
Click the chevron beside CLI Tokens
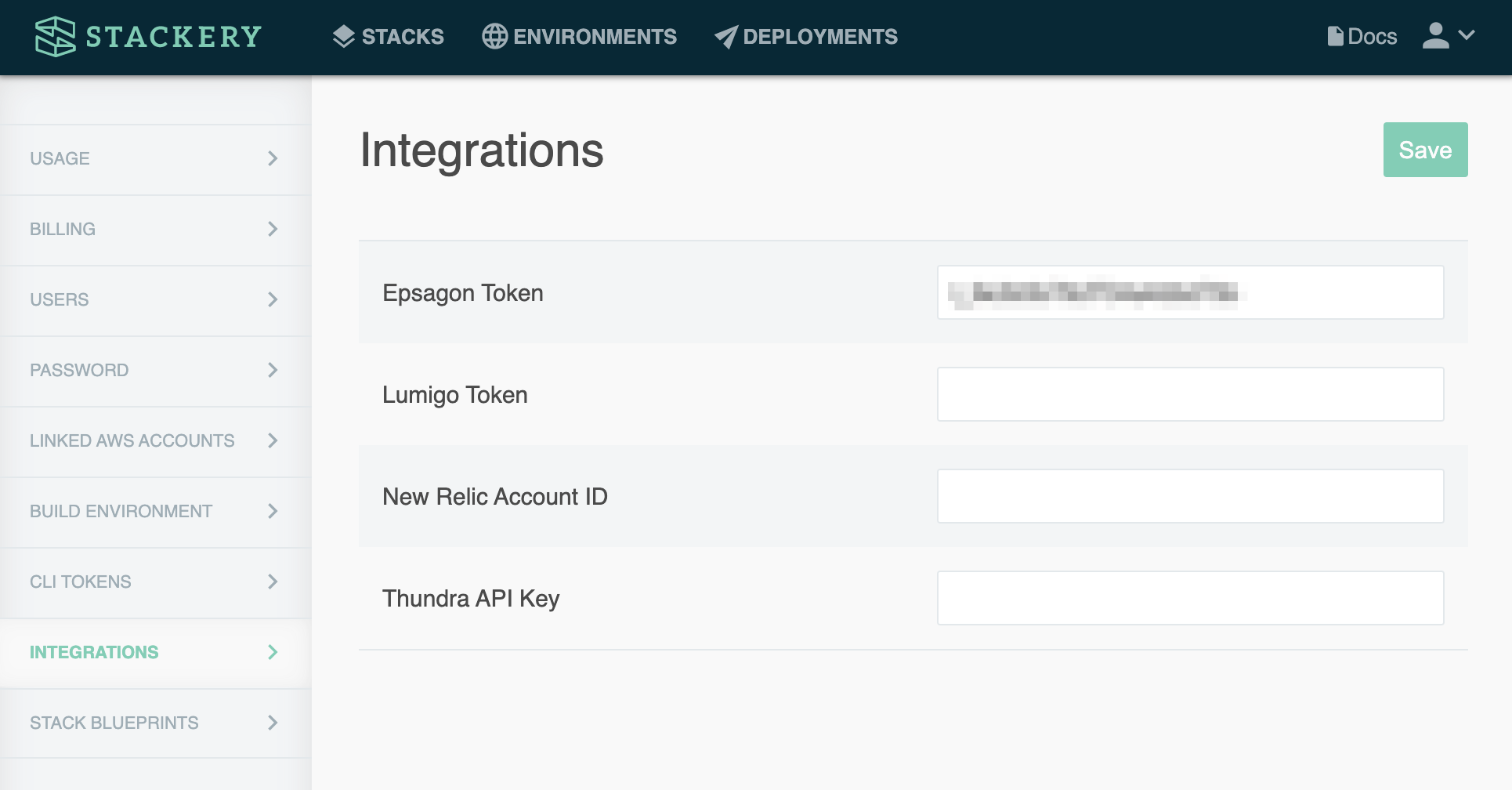273,582
